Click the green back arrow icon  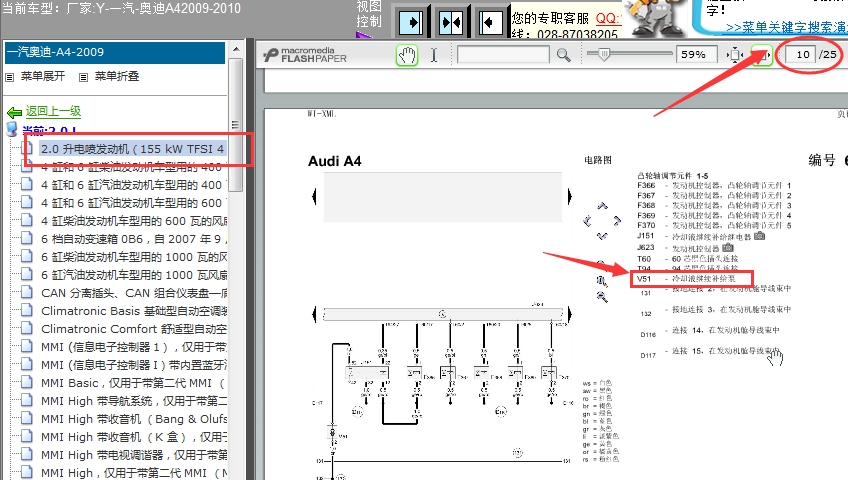coord(14,112)
